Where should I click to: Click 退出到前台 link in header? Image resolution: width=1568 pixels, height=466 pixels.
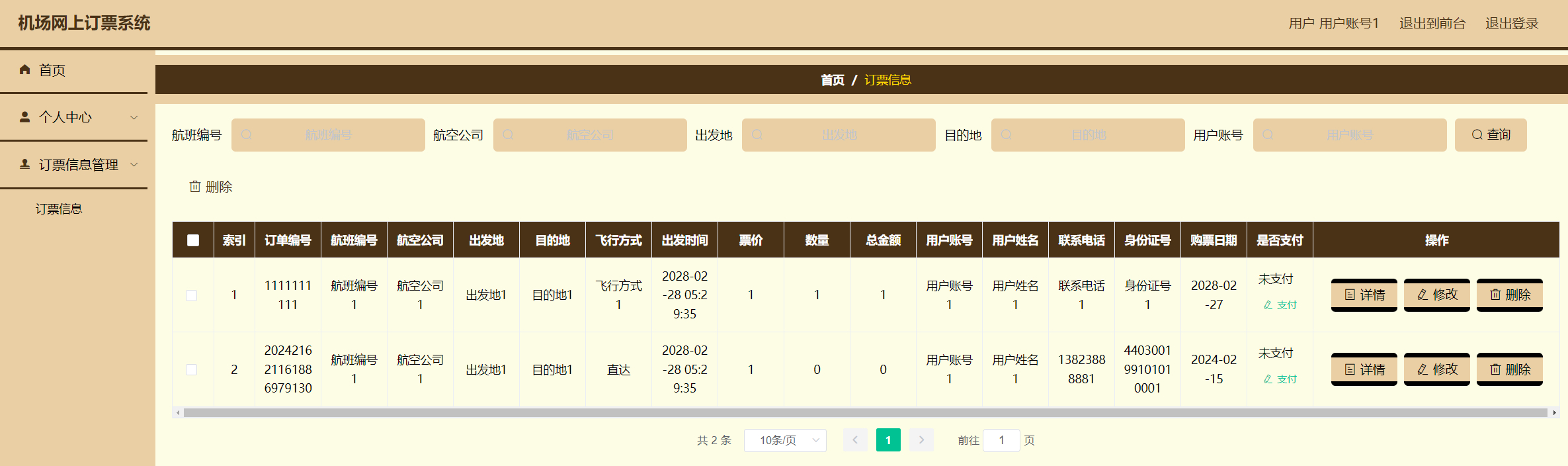pyautogui.click(x=1432, y=23)
